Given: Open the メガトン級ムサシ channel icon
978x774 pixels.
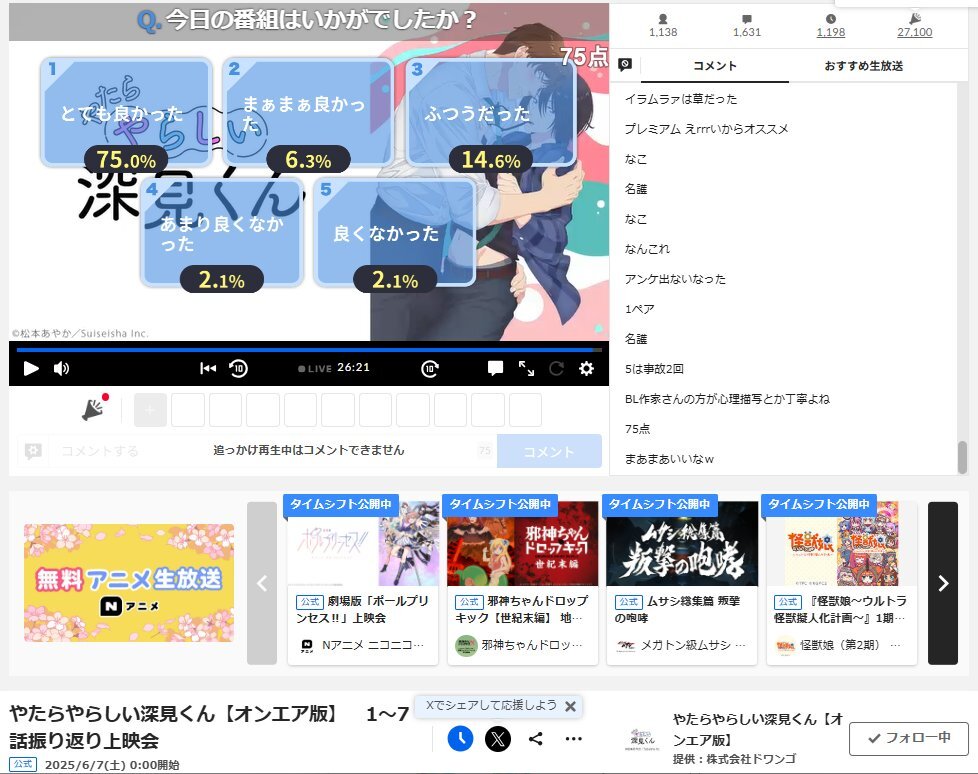Looking at the screenshot, I should point(626,646).
